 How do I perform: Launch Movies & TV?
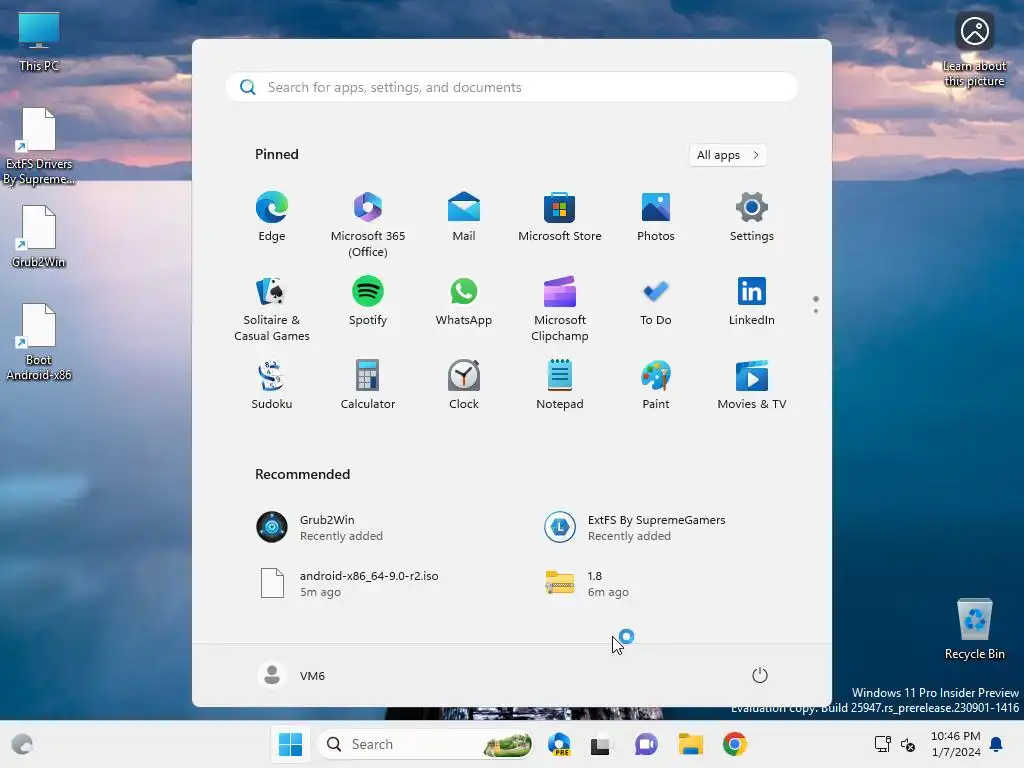[752, 385]
